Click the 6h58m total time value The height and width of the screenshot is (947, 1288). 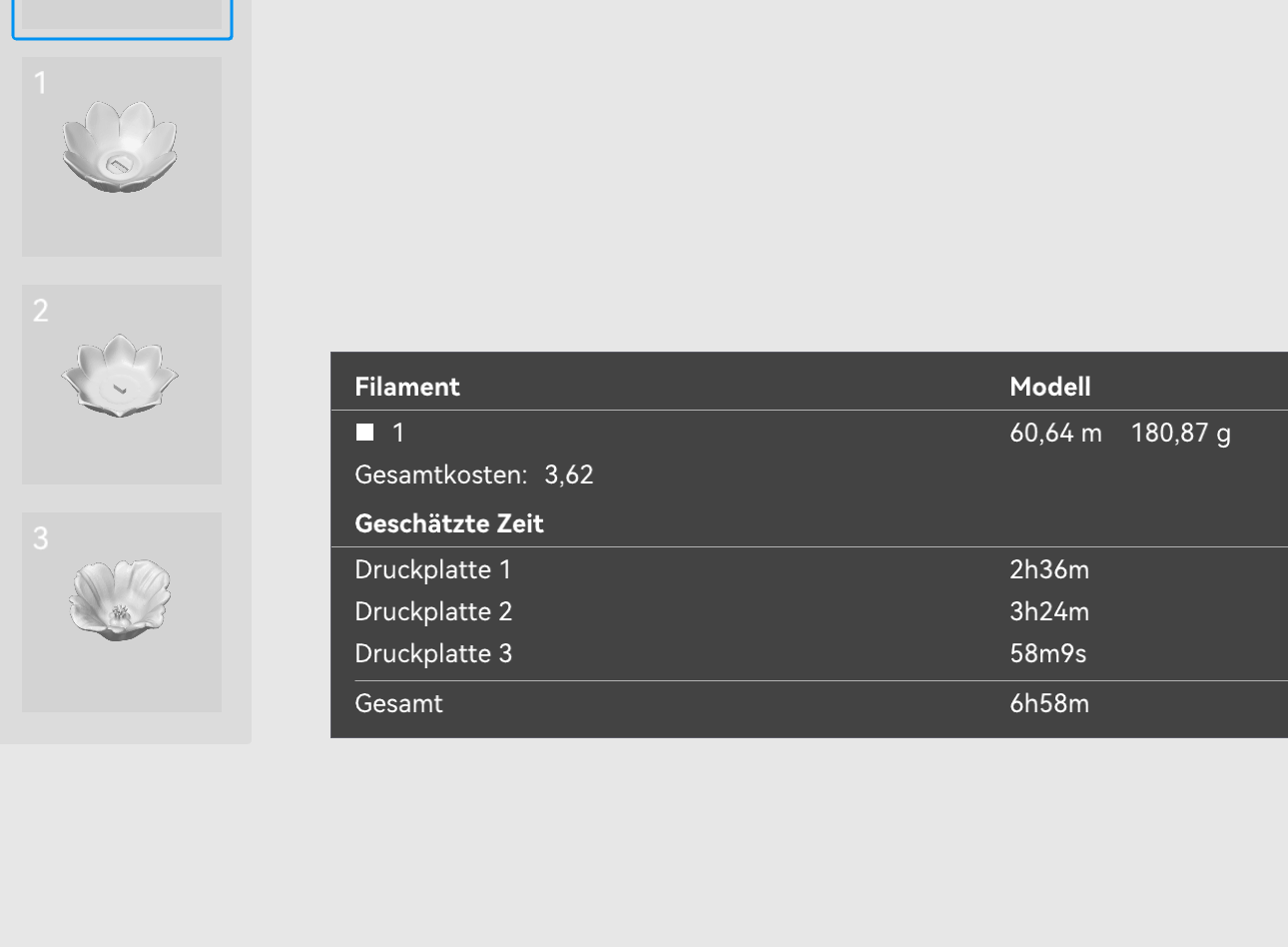1049,703
